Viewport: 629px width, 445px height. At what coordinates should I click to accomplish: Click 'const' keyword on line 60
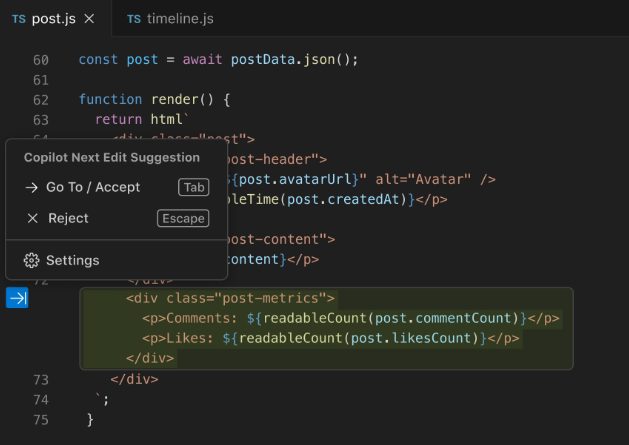pos(98,59)
